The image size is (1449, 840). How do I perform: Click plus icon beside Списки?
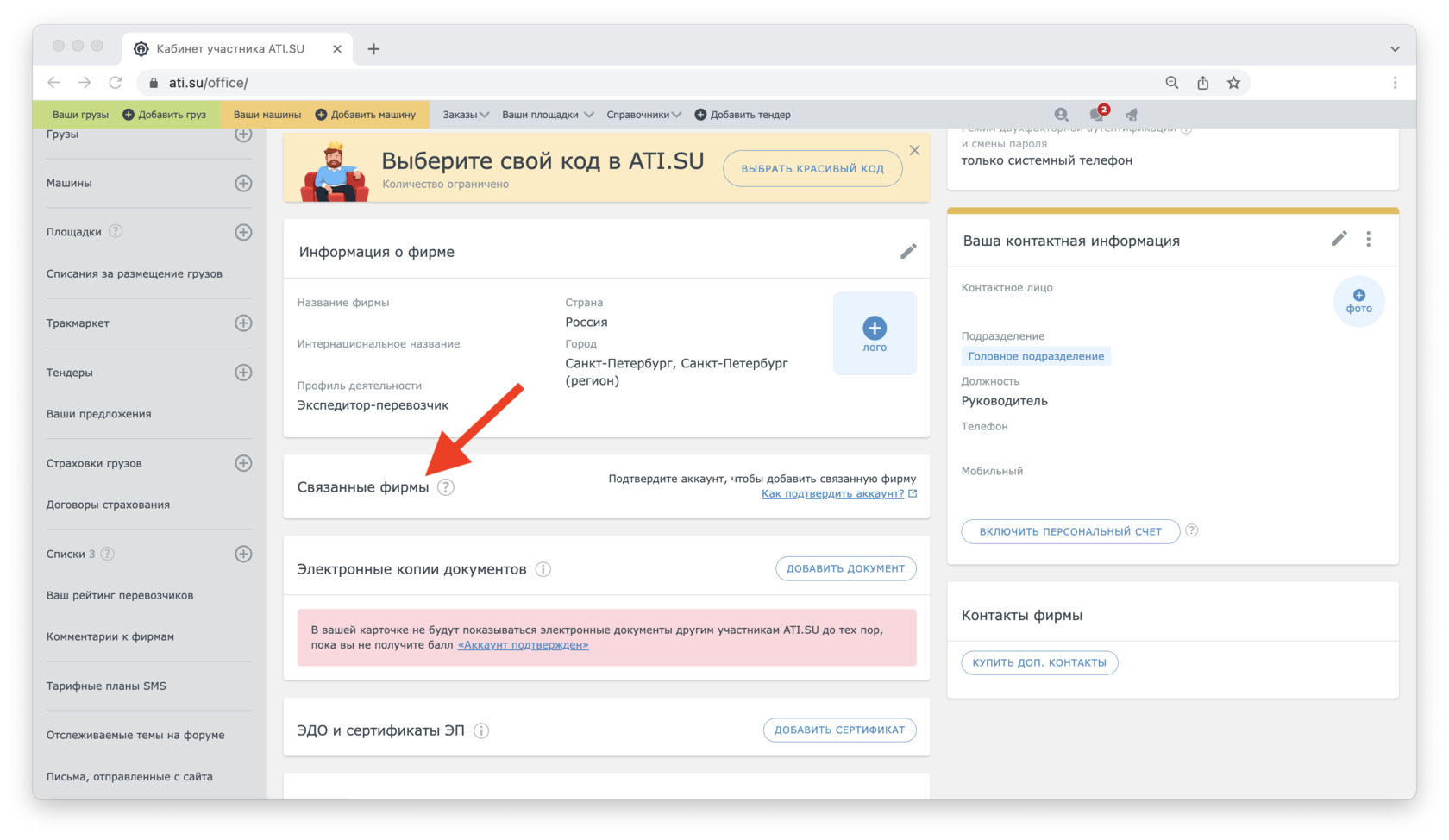243,554
